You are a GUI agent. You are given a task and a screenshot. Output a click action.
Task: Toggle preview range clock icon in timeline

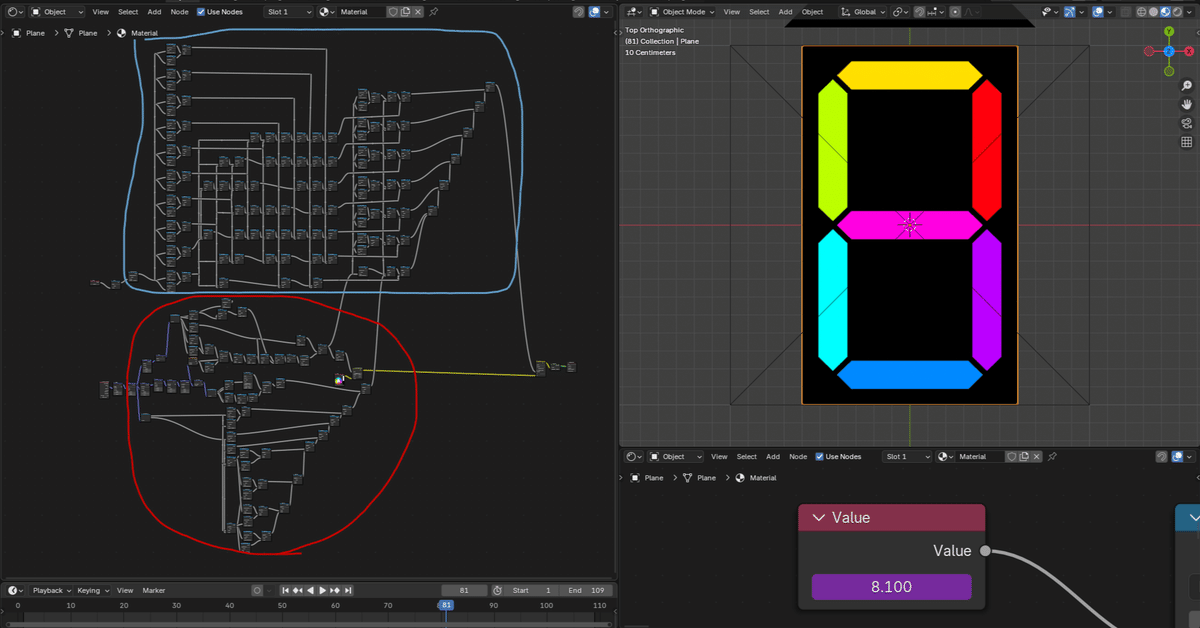(x=497, y=591)
